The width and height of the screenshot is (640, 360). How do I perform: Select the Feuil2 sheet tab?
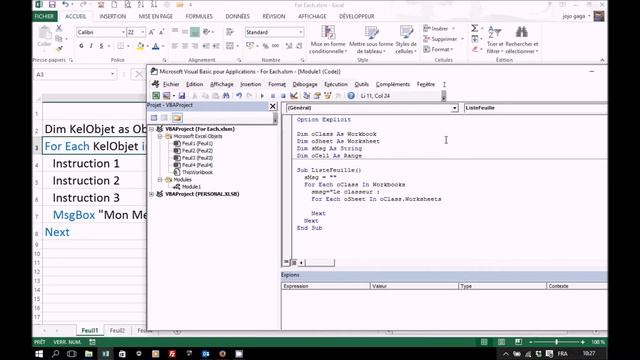click(117, 330)
